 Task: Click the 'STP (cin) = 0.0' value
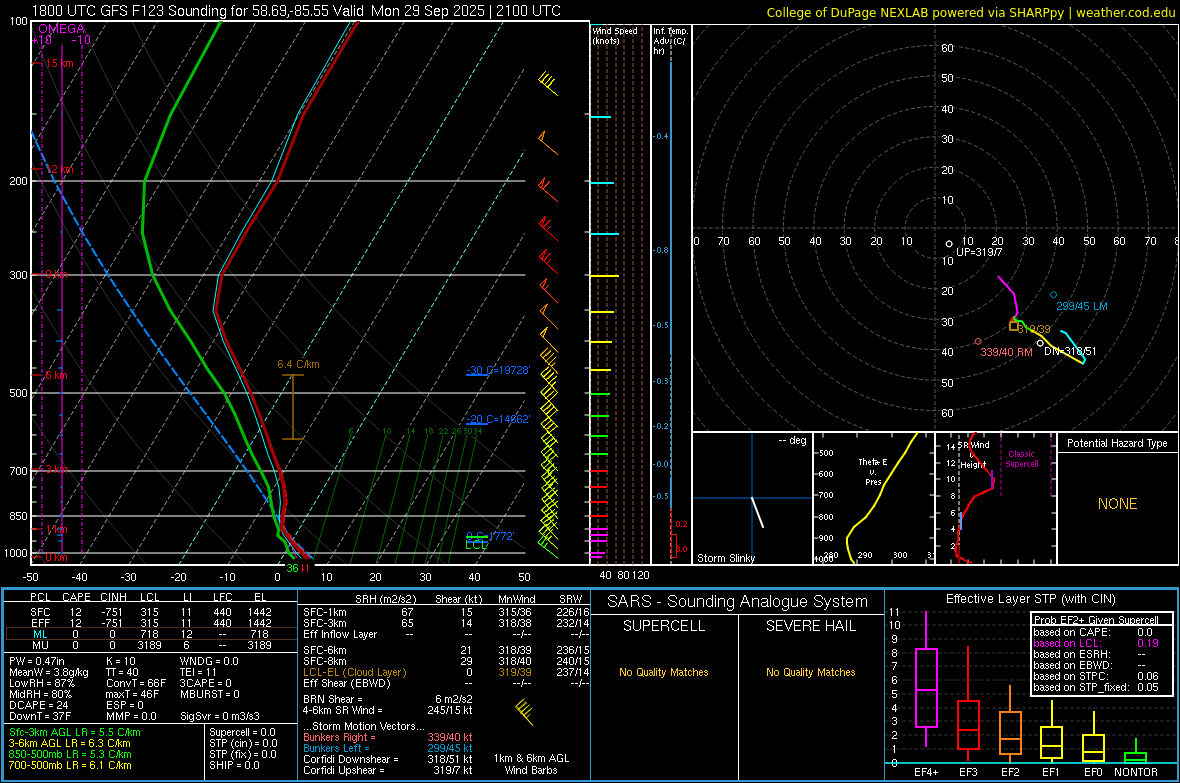point(242,743)
